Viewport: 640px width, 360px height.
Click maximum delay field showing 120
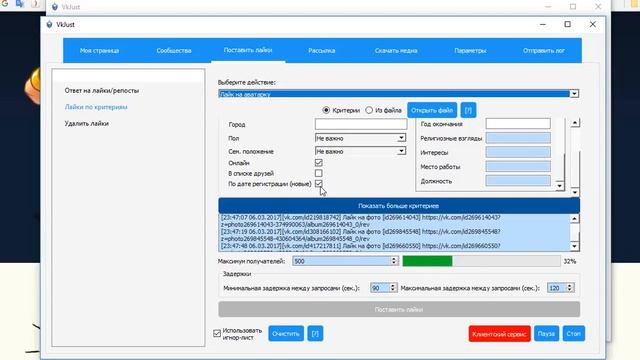[x=556, y=288]
